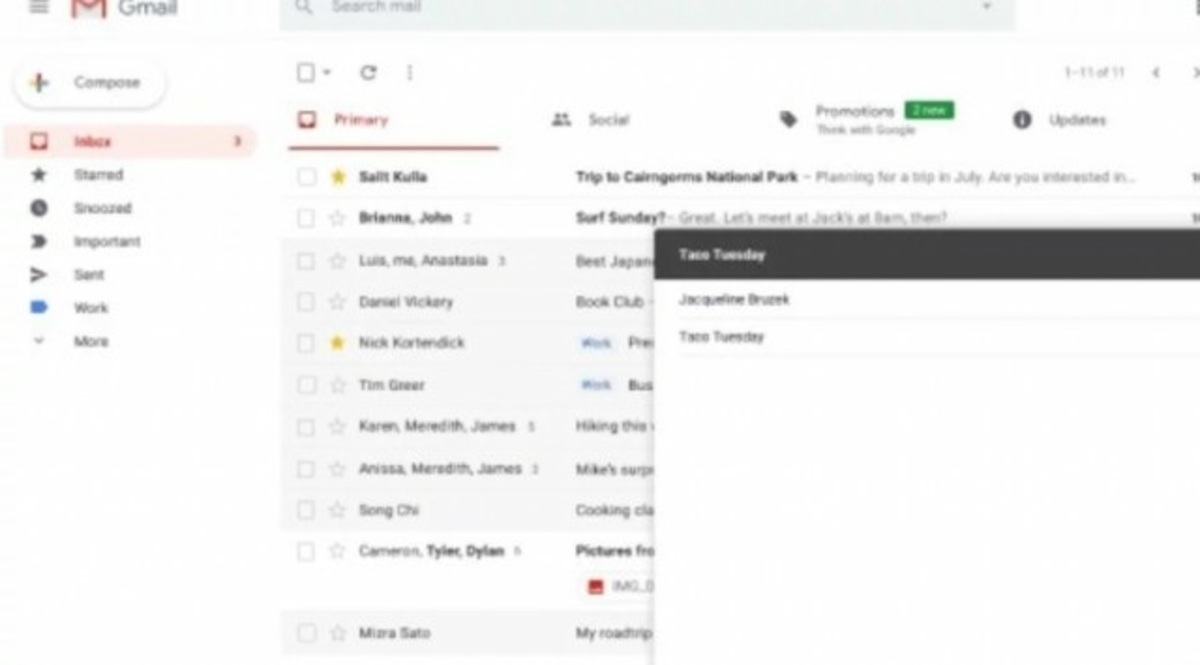Check the Daniel Vickery email box
Image resolution: width=1200 pixels, height=665 pixels.
pos(306,302)
